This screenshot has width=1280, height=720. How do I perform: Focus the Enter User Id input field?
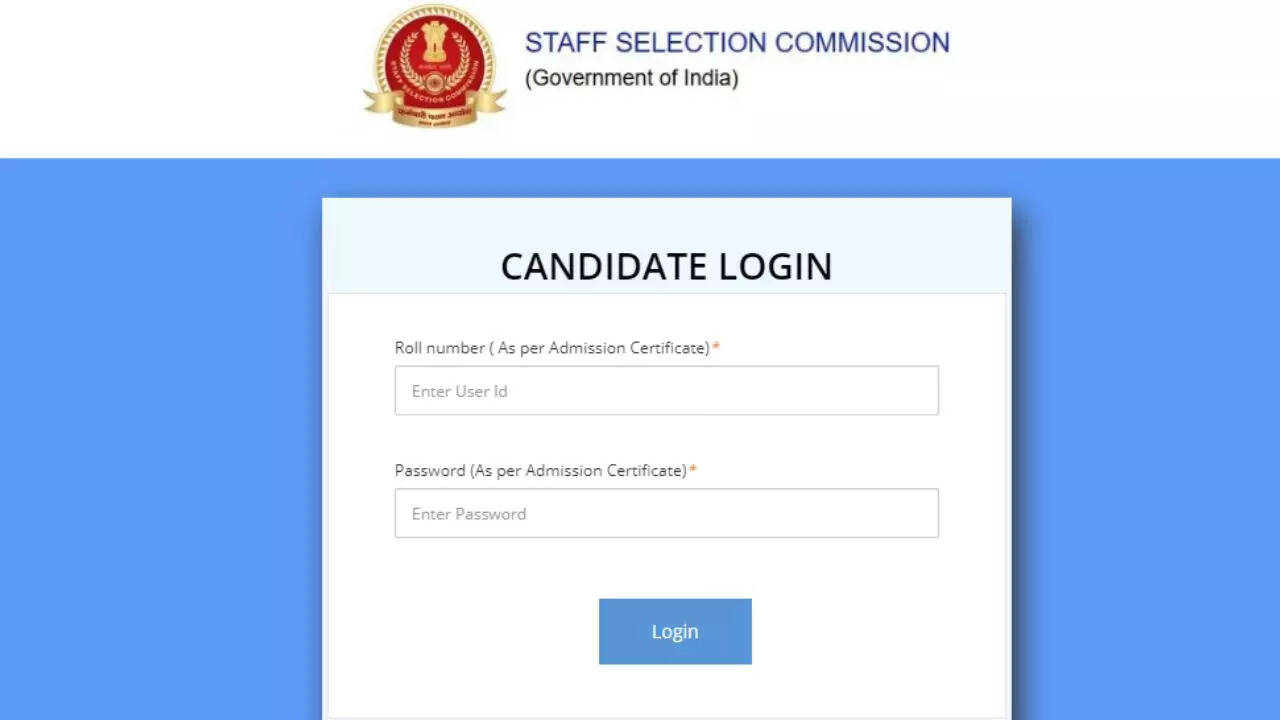(x=666, y=391)
